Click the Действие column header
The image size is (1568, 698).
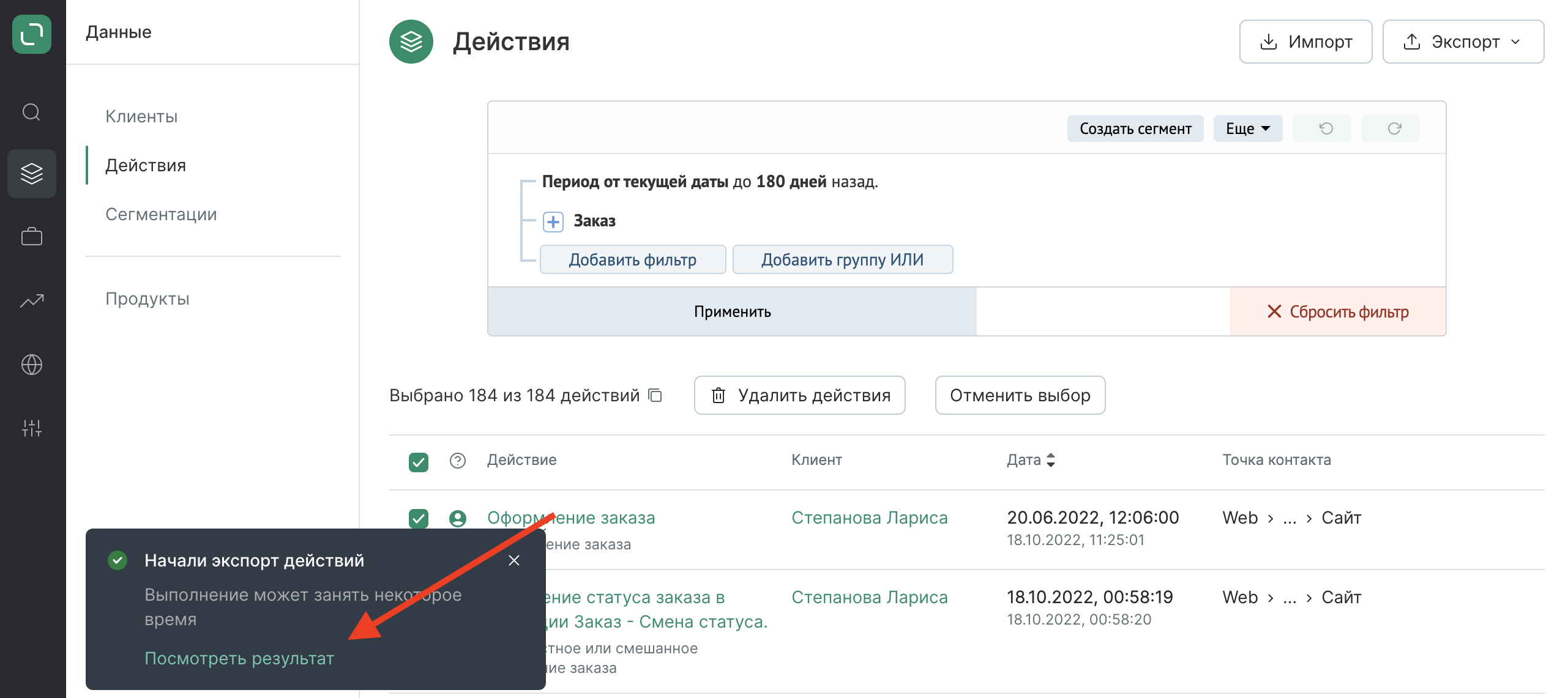(x=521, y=460)
